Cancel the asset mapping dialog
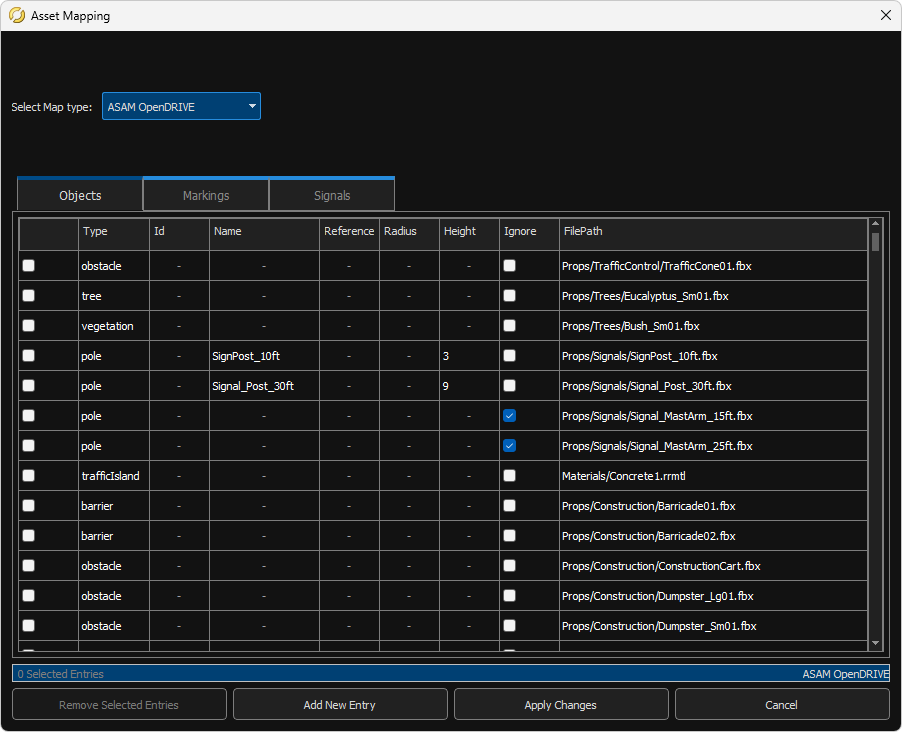Viewport: 902px width, 732px height. coord(781,704)
